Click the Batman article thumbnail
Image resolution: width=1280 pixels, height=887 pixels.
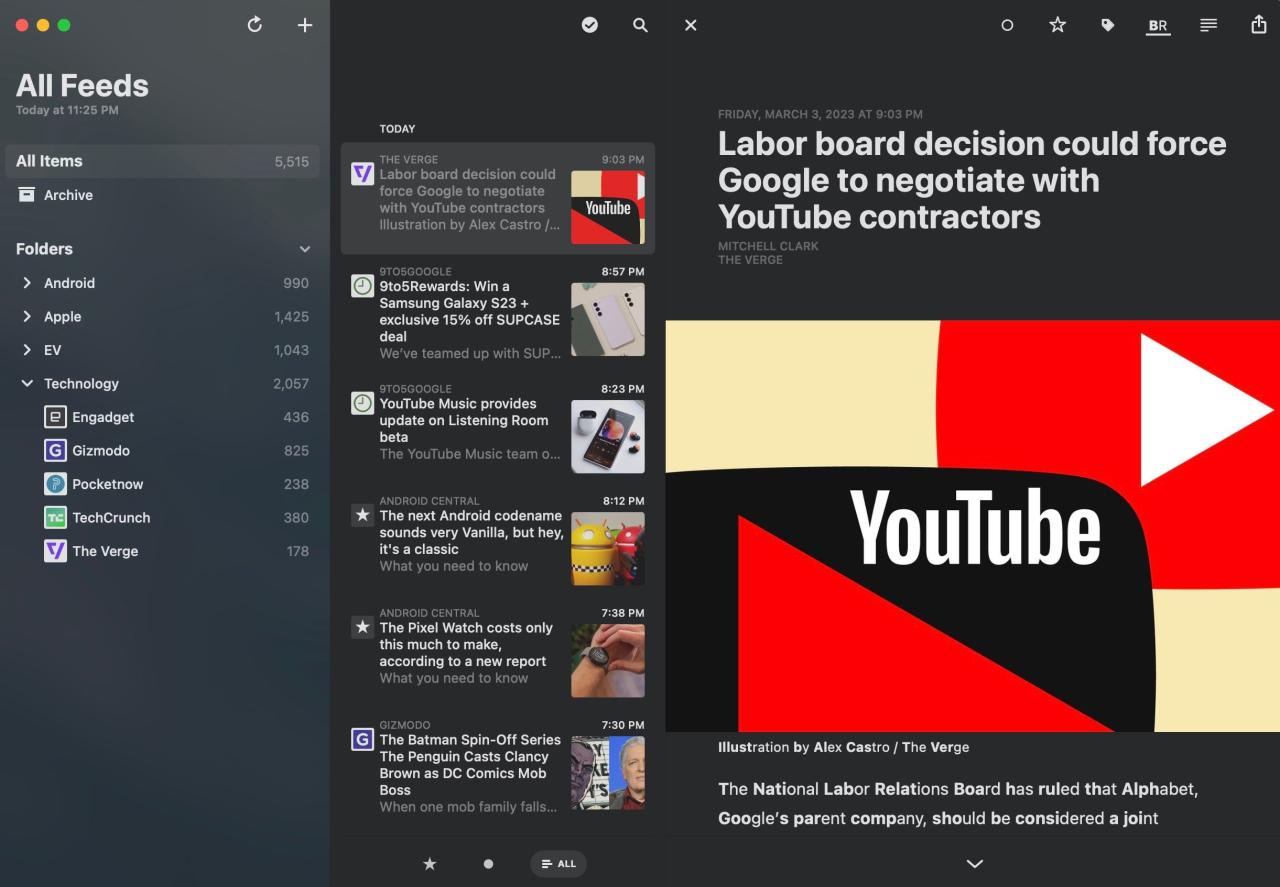pyautogui.click(x=608, y=773)
